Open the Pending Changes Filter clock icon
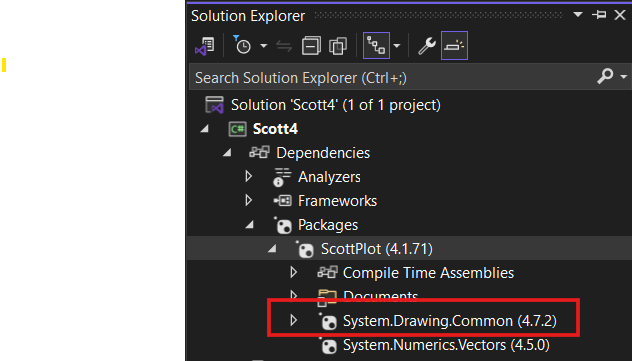 click(242, 45)
